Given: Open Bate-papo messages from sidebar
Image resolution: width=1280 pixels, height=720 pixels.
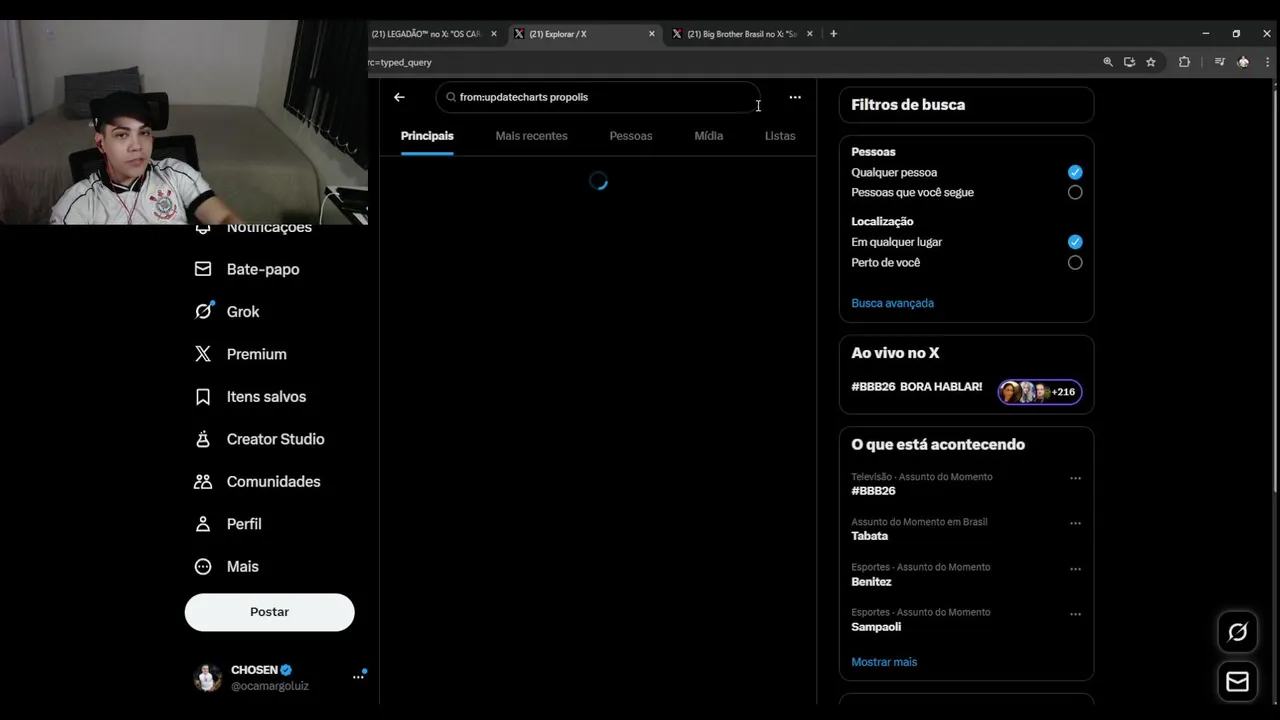Looking at the screenshot, I should (x=247, y=269).
